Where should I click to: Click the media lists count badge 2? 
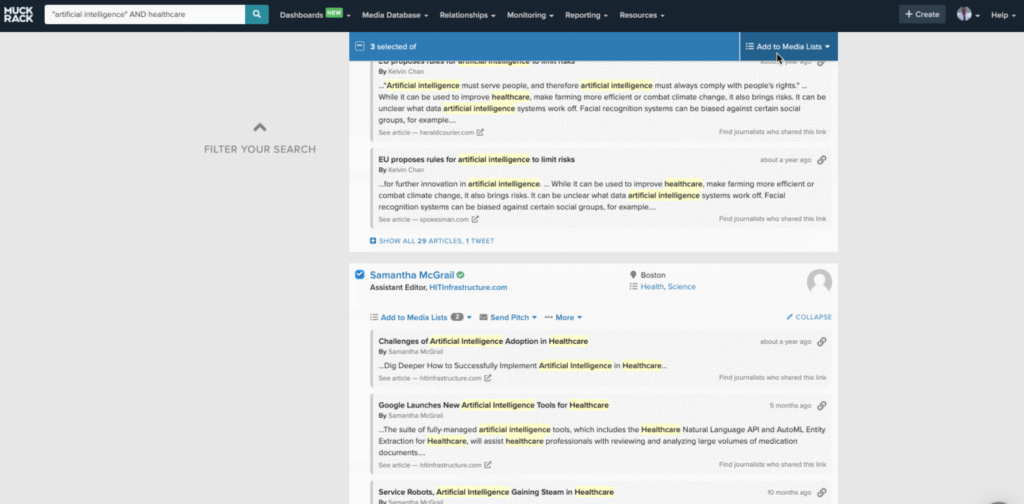pos(457,317)
